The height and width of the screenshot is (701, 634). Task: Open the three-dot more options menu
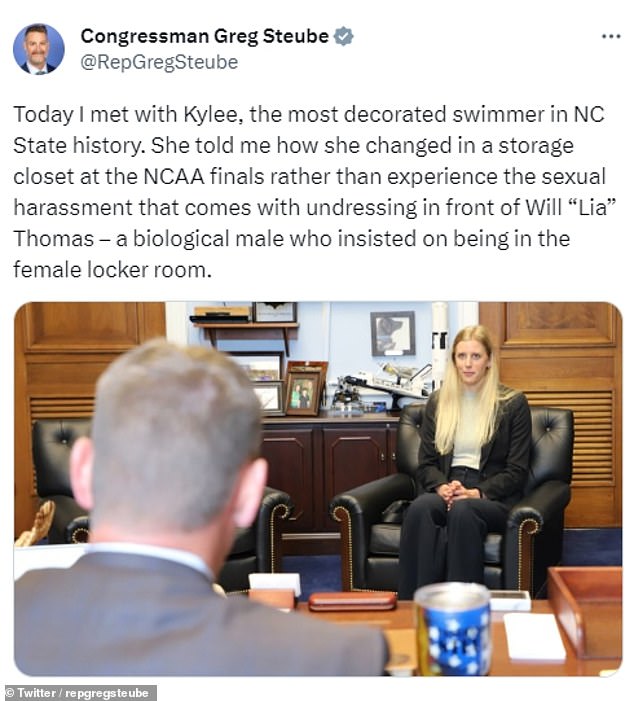pyautogui.click(x=611, y=37)
